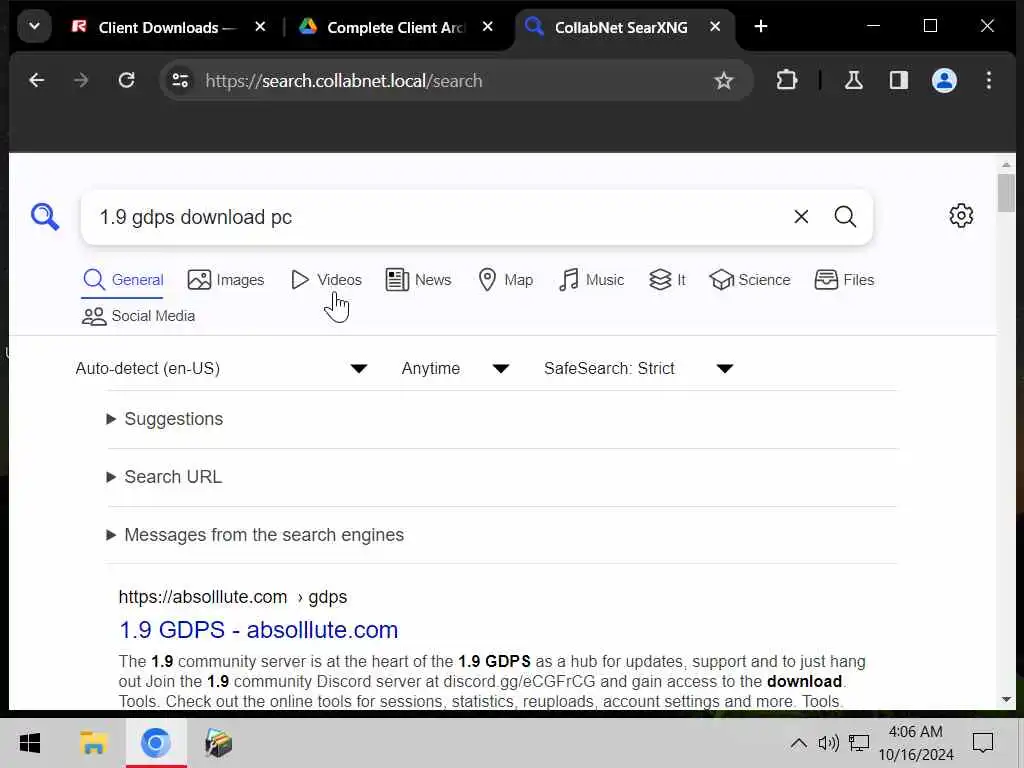Click the Chromium taskbar icon
1024x768 pixels.
pyautogui.click(x=155, y=743)
